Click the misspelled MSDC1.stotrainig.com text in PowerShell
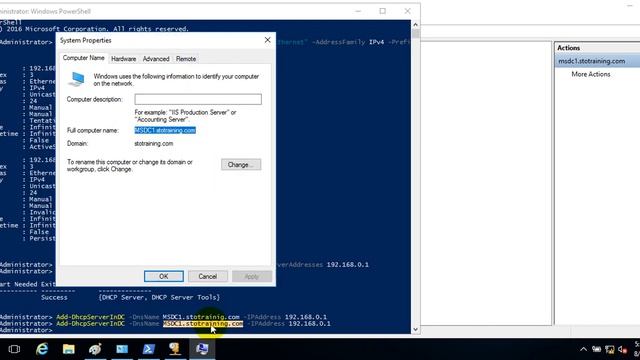Image resolution: width=640 pixels, height=360 pixels. 201,317
